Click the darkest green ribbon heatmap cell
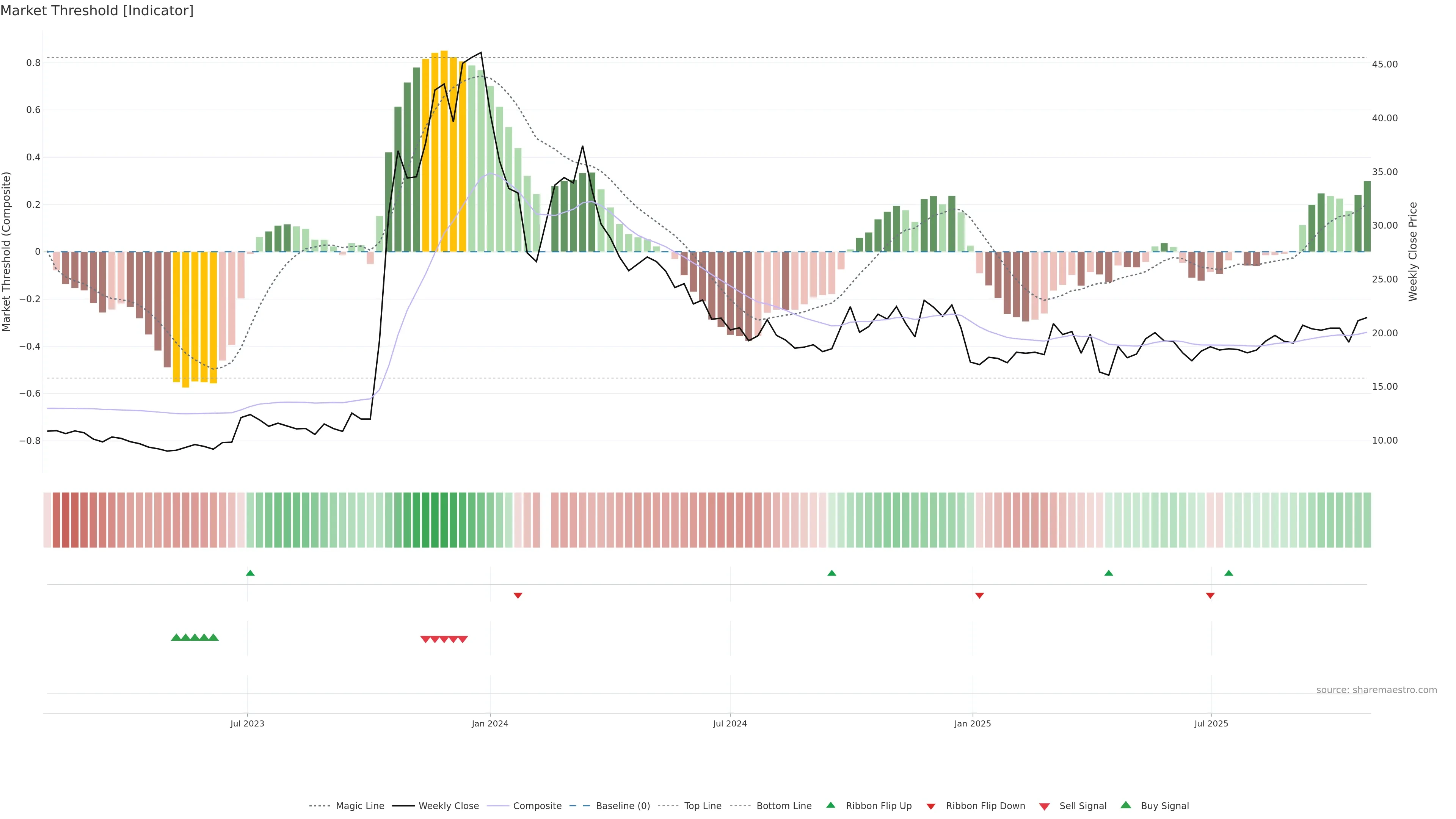 [x=435, y=519]
